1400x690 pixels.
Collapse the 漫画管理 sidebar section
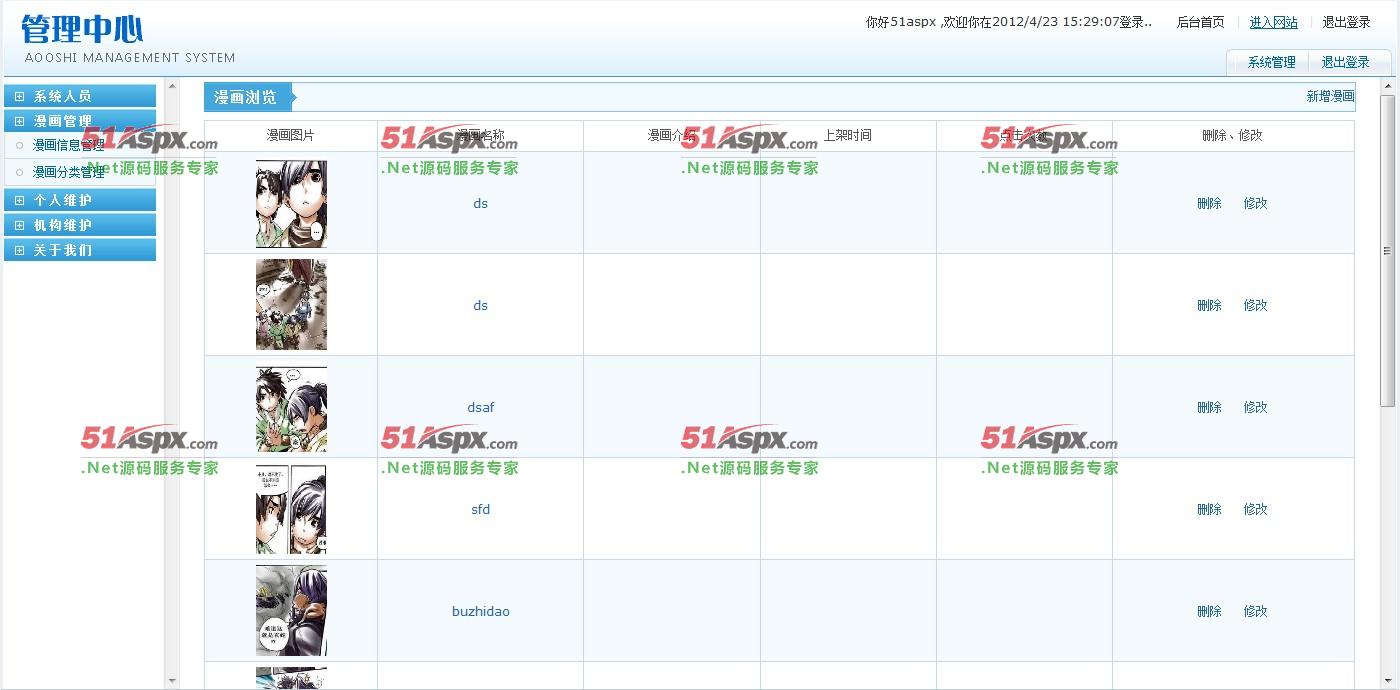click(x=80, y=121)
